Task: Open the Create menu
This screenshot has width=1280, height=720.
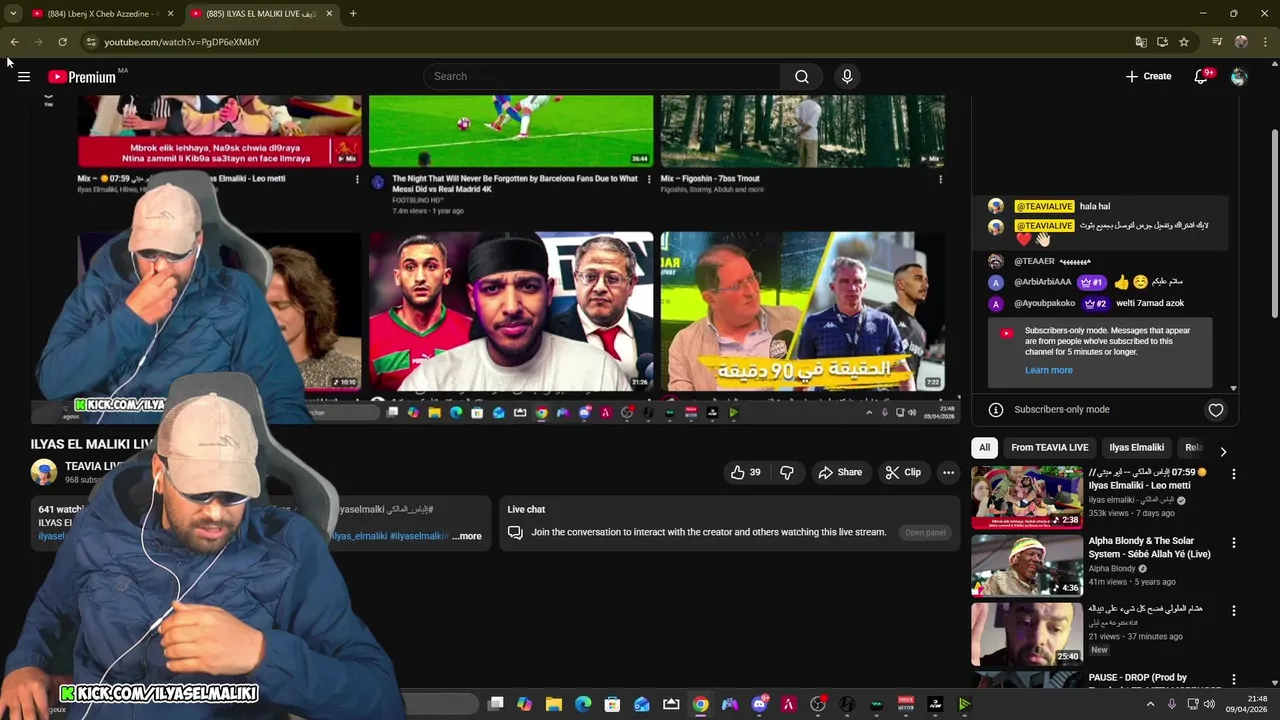Action: coord(1148,76)
